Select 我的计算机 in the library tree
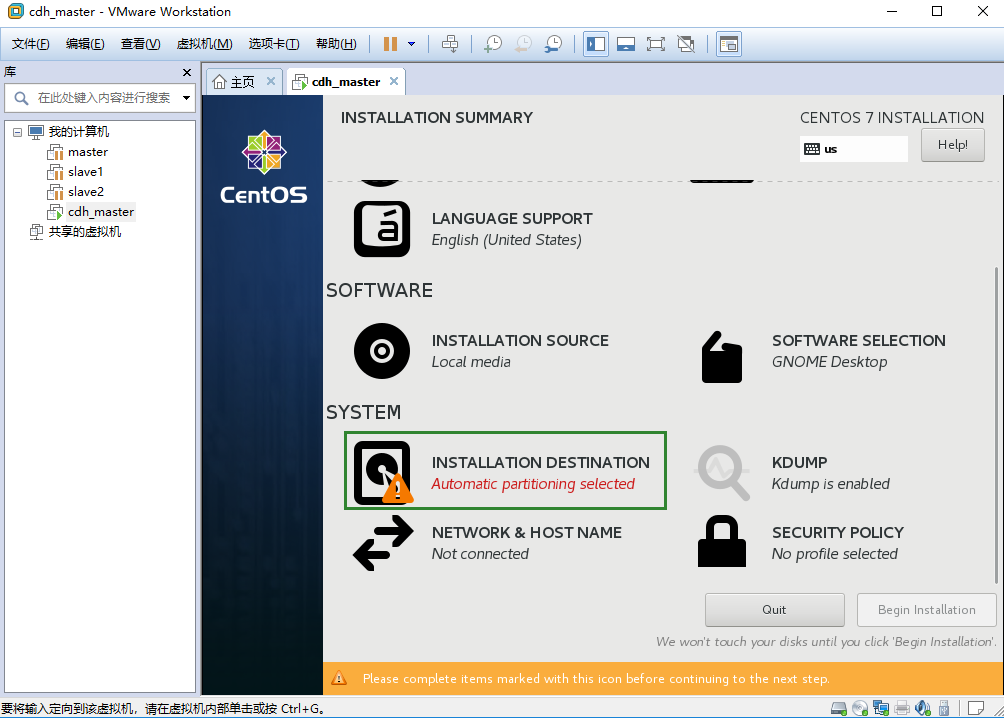1004x718 pixels. 79,131
